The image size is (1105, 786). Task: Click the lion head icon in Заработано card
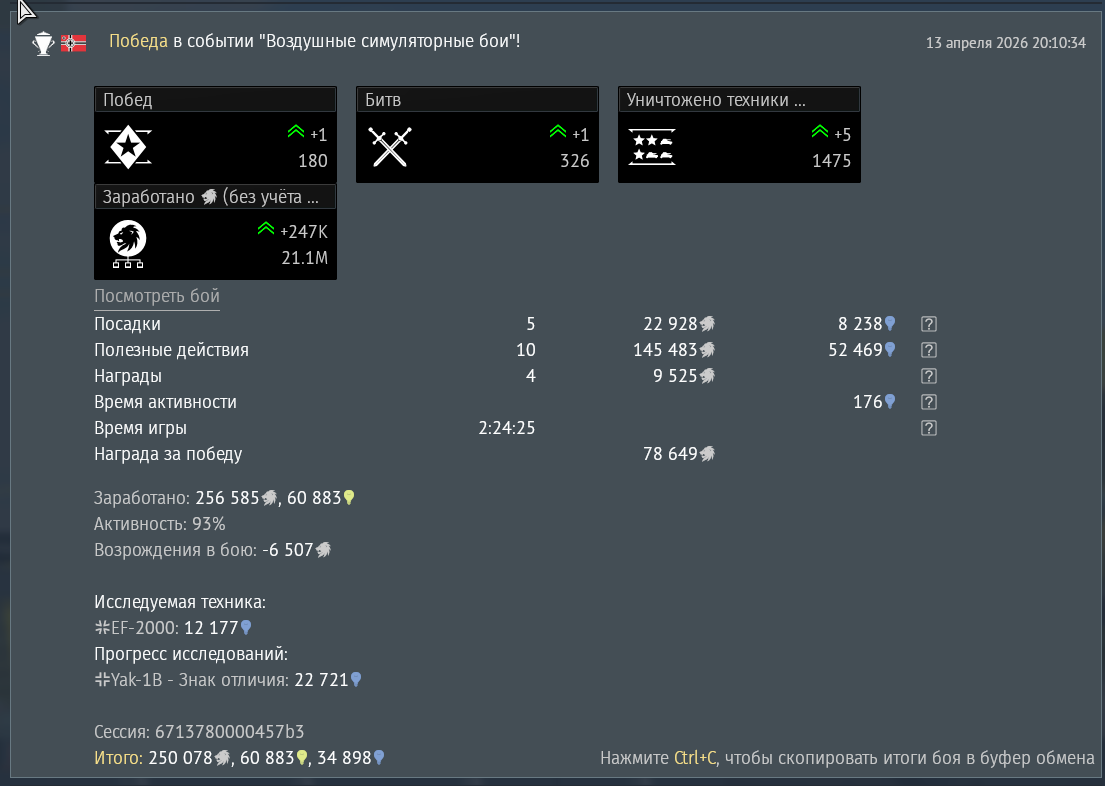tap(128, 243)
